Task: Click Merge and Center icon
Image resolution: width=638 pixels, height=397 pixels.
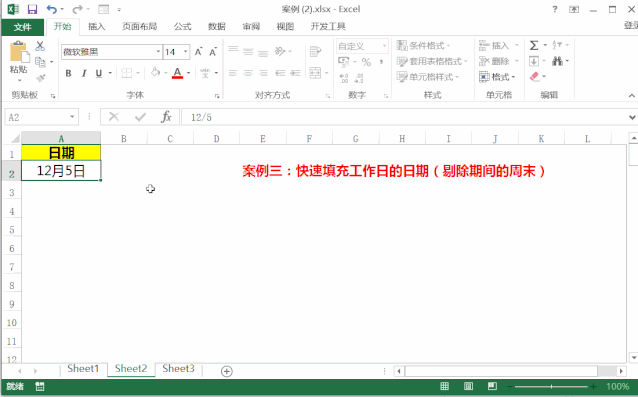Action: 315,73
